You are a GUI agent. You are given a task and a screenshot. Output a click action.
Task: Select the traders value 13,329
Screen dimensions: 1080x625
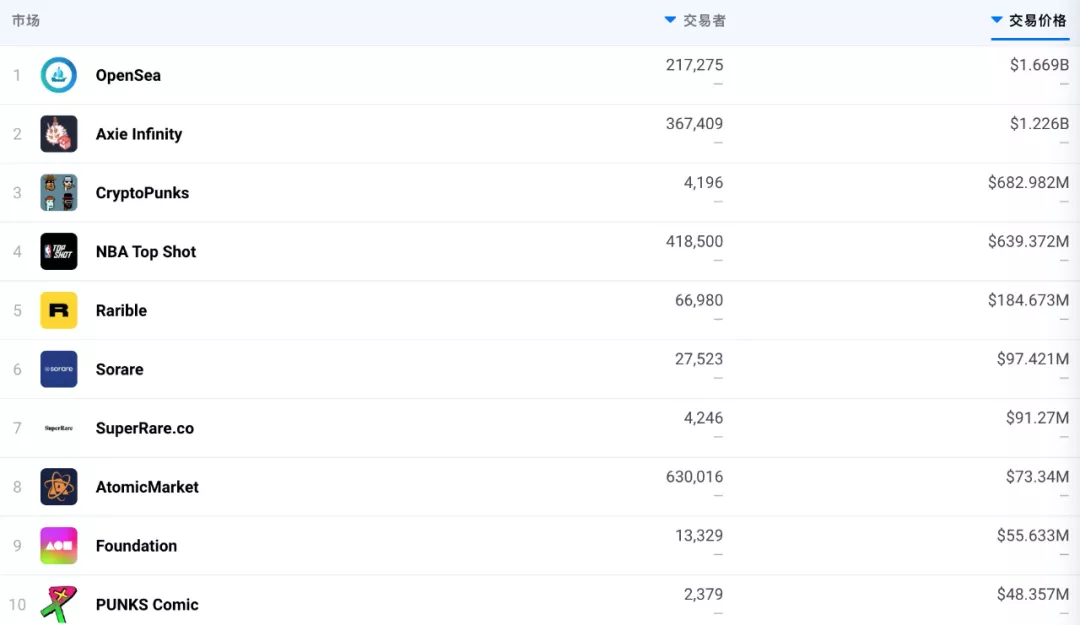pyautogui.click(x=699, y=535)
